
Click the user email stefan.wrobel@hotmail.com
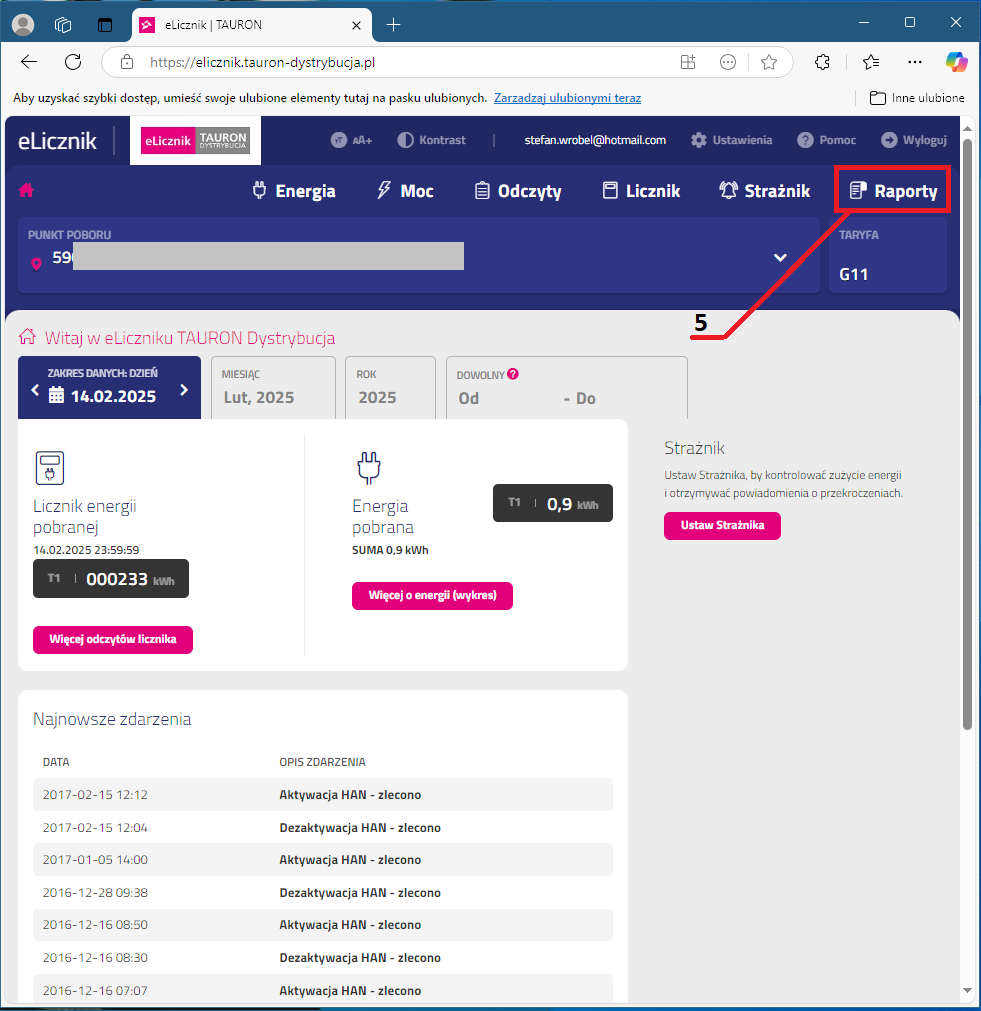(595, 140)
